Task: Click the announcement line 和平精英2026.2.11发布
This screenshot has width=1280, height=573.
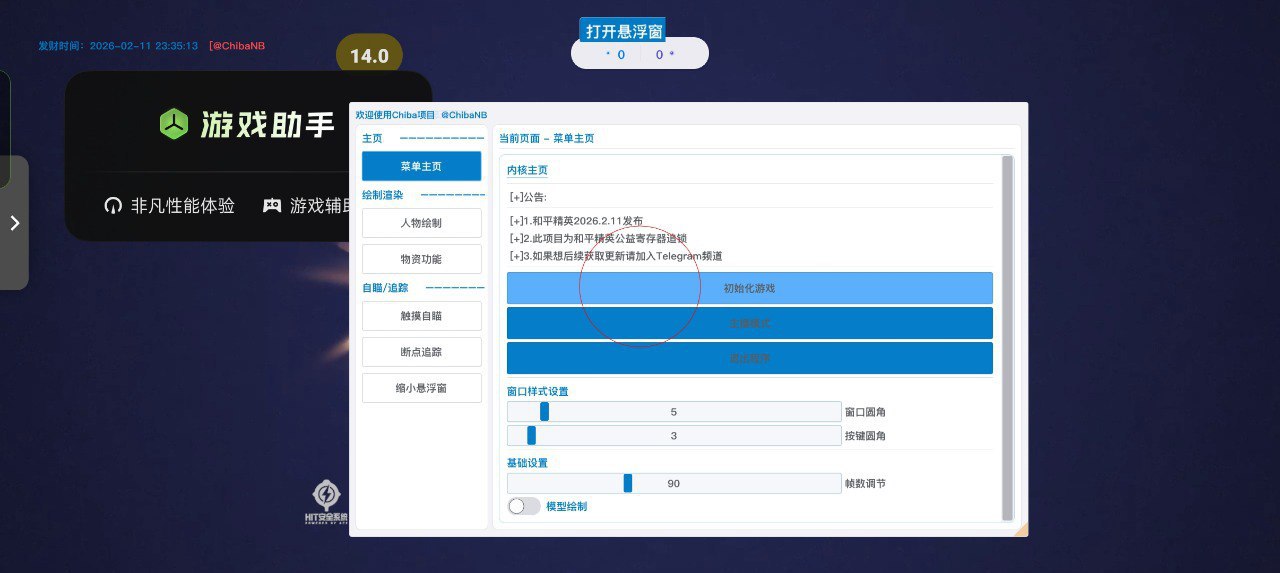Action: click(576, 221)
